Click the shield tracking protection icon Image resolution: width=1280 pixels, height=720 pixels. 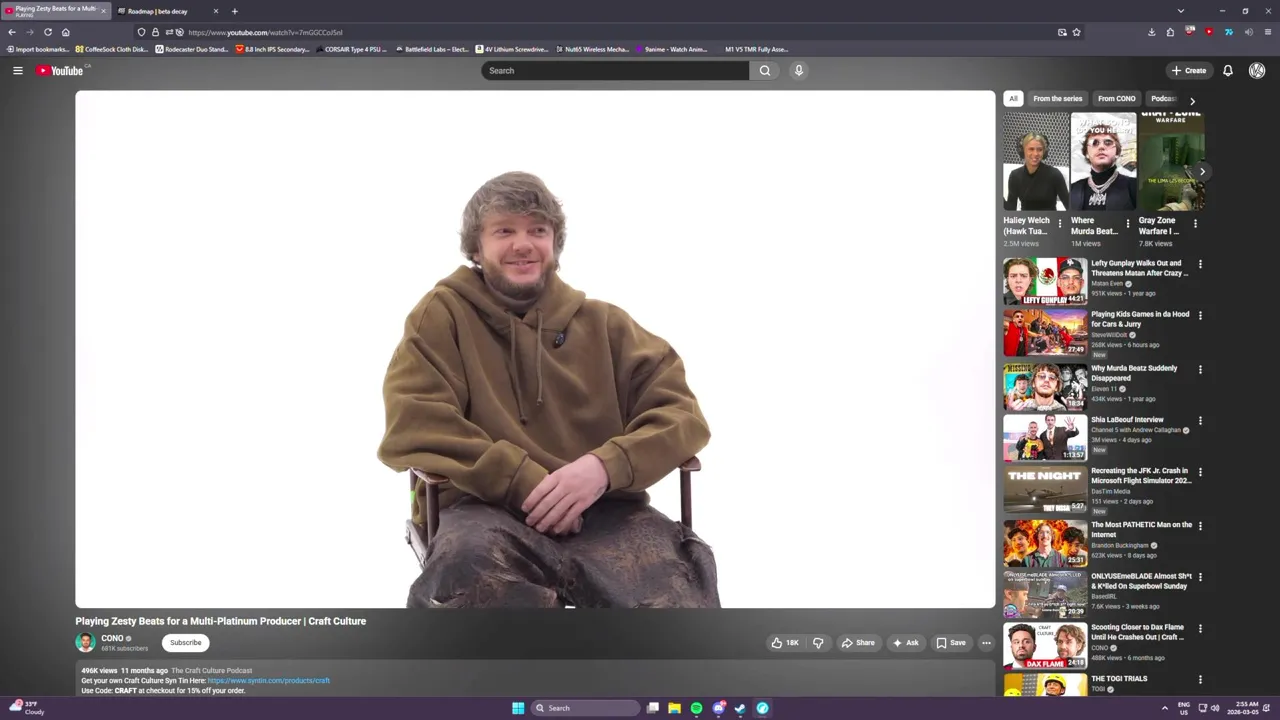point(141,32)
